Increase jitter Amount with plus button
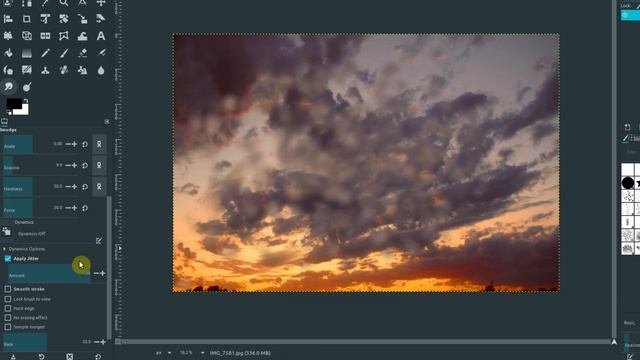Image resolution: width=640 pixels, height=360 pixels. pyautogui.click(x=102, y=273)
